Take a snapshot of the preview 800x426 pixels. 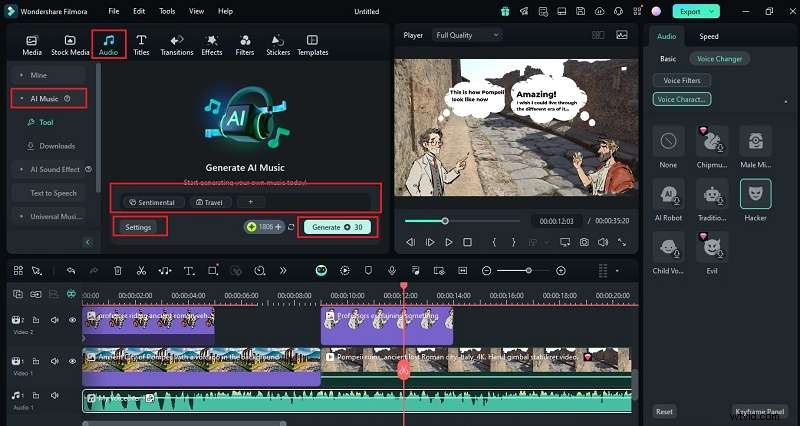584,242
